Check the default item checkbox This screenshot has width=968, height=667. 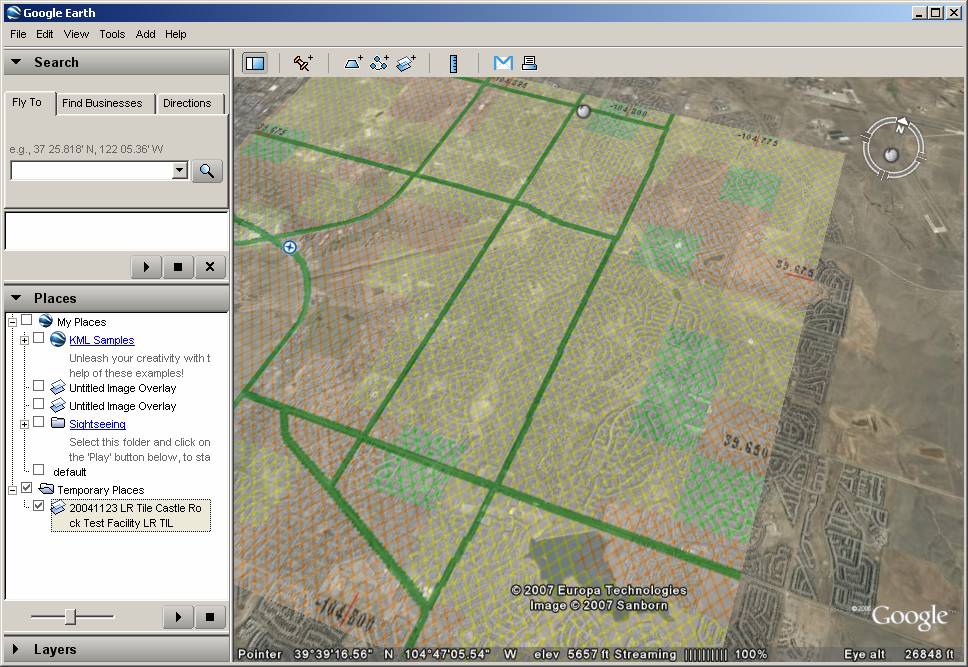click(38, 470)
